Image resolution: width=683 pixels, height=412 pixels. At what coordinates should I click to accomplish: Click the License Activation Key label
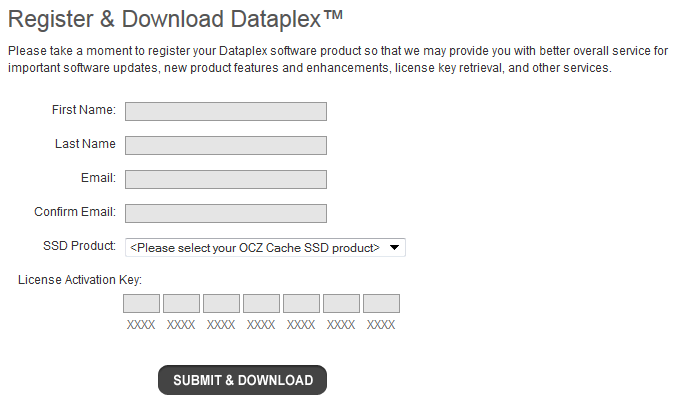80,279
